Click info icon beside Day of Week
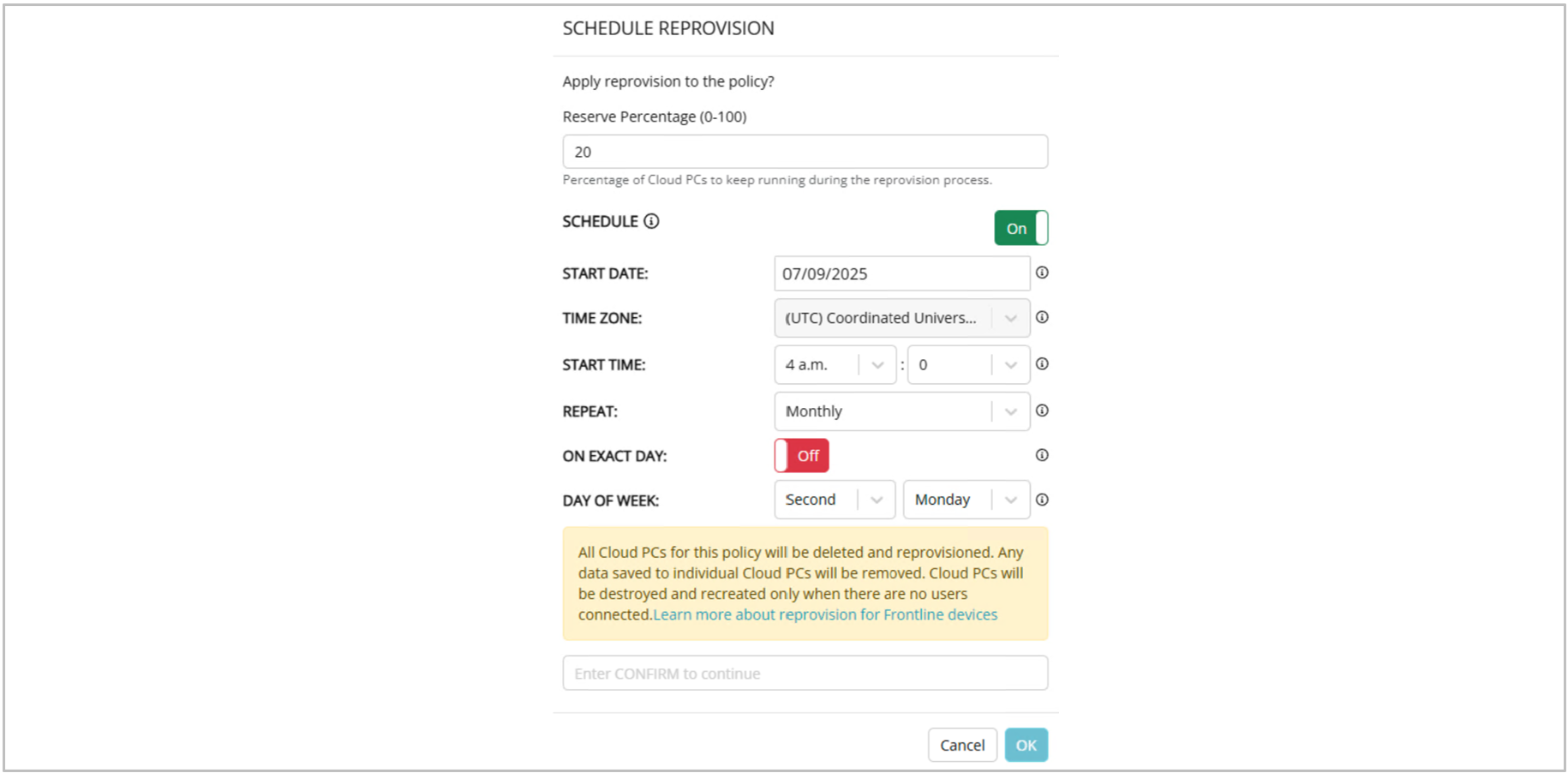The height and width of the screenshot is (773, 1568). click(1042, 500)
